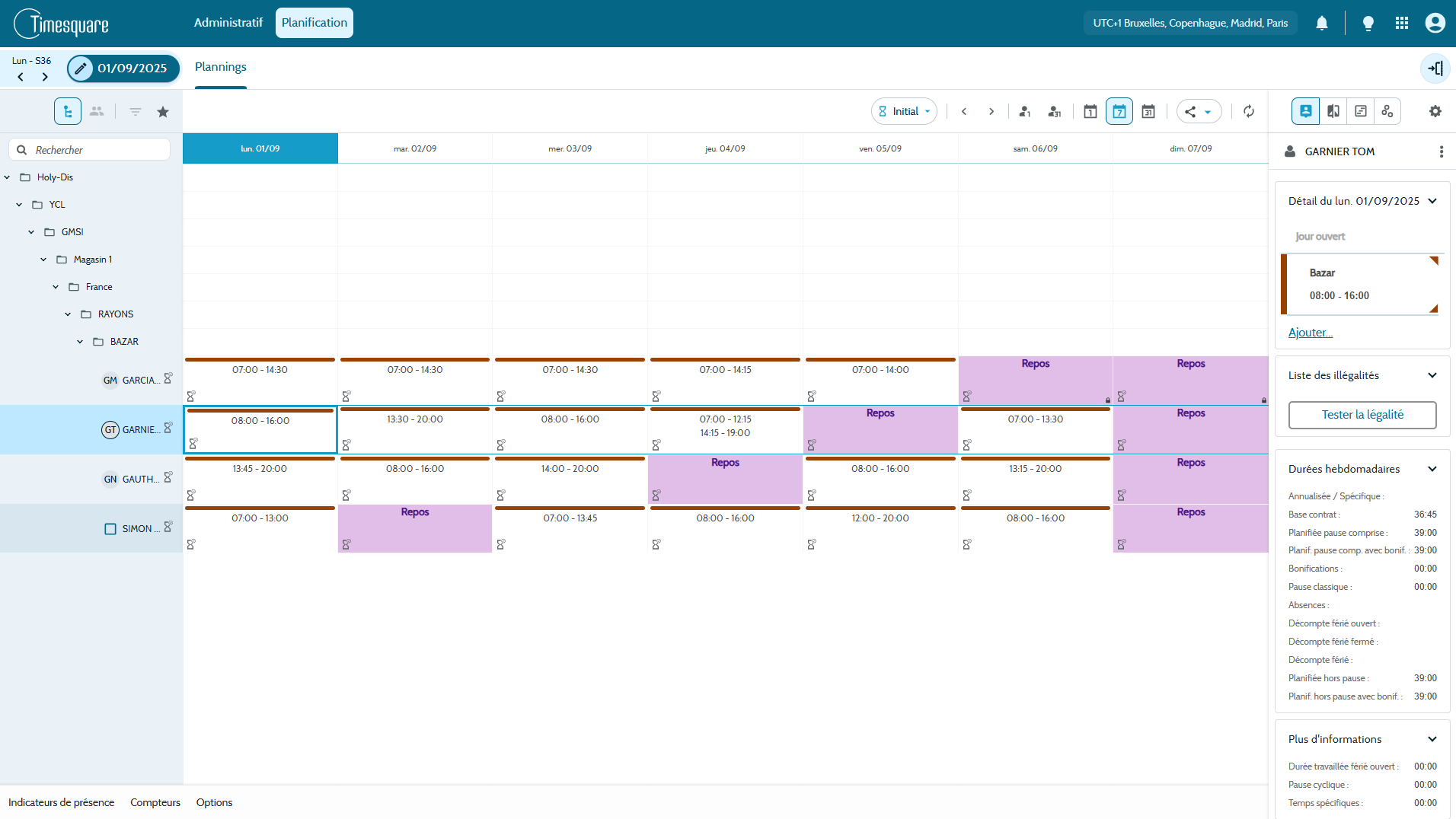Viewport: 1456px width, 819px height.
Task: Open the lightbulb tips icon
Action: point(1368,23)
